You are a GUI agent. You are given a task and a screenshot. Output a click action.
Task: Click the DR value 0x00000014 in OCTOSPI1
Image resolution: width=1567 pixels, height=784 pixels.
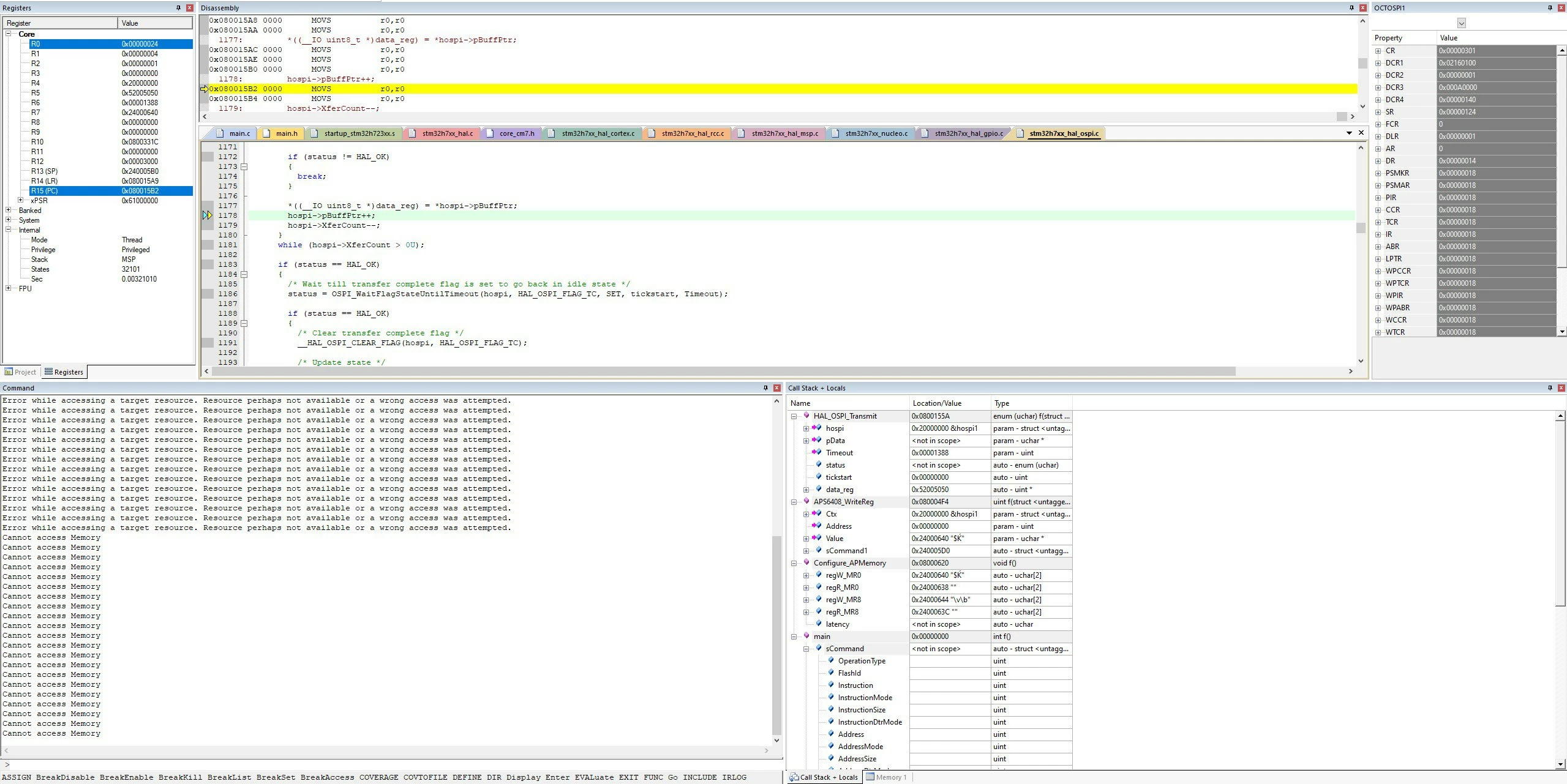coord(1496,161)
